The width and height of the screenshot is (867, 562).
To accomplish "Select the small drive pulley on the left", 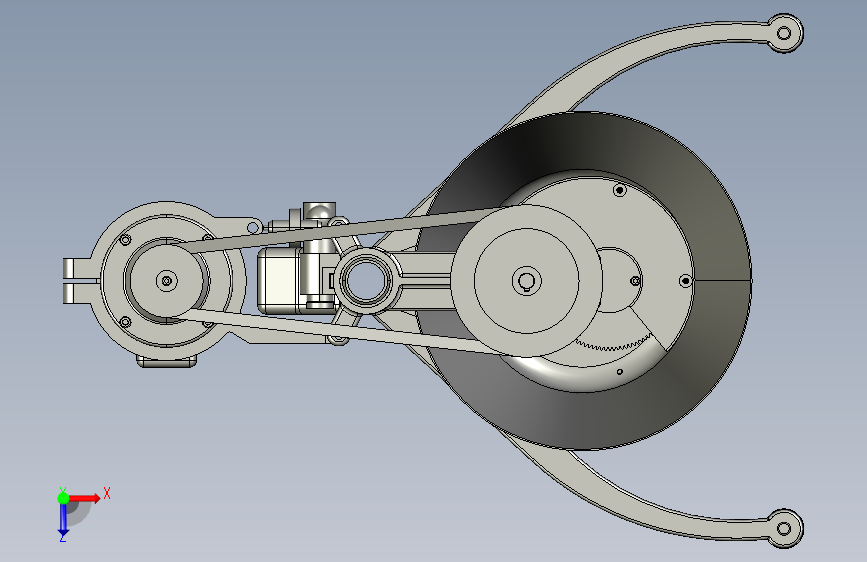I will coord(166,280).
